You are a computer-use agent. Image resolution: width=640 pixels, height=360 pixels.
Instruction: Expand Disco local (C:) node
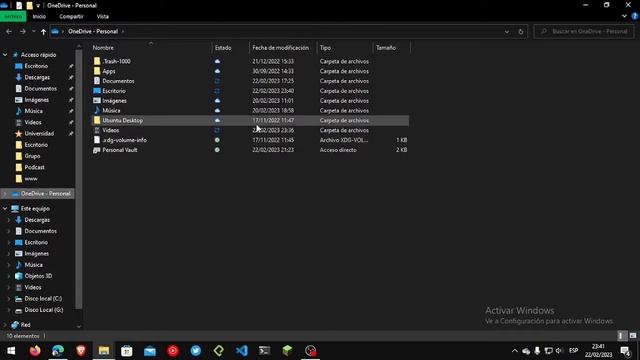(x=9, y=299)
